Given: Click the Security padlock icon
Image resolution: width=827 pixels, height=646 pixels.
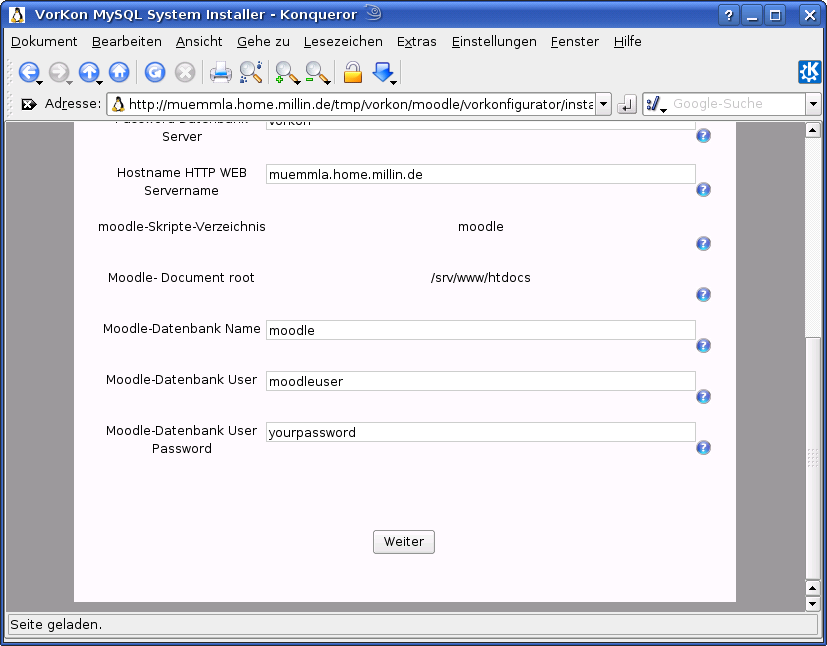Looking at the screenshot, I should click(353, 72).
